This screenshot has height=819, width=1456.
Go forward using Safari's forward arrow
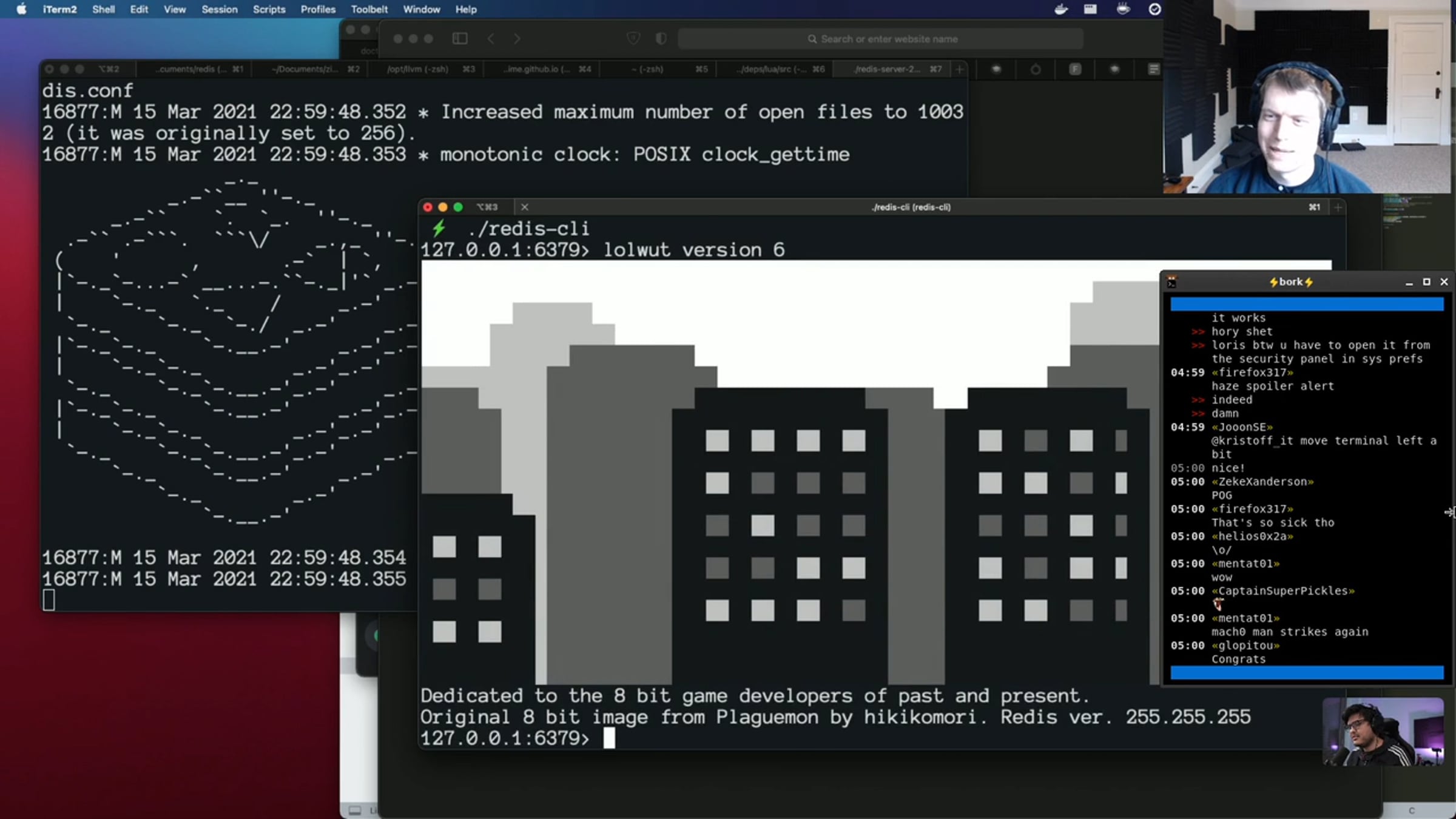pos(517,39)
